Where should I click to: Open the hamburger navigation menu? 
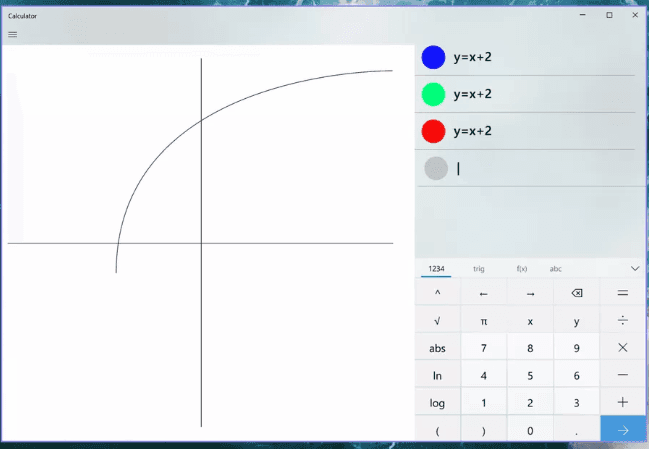12,35
